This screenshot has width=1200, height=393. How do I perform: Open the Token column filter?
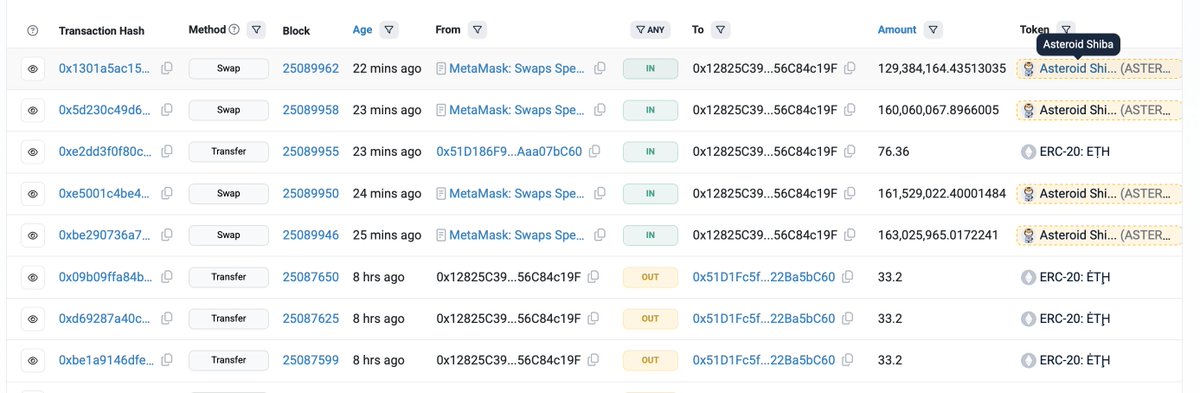point(1066,30)
